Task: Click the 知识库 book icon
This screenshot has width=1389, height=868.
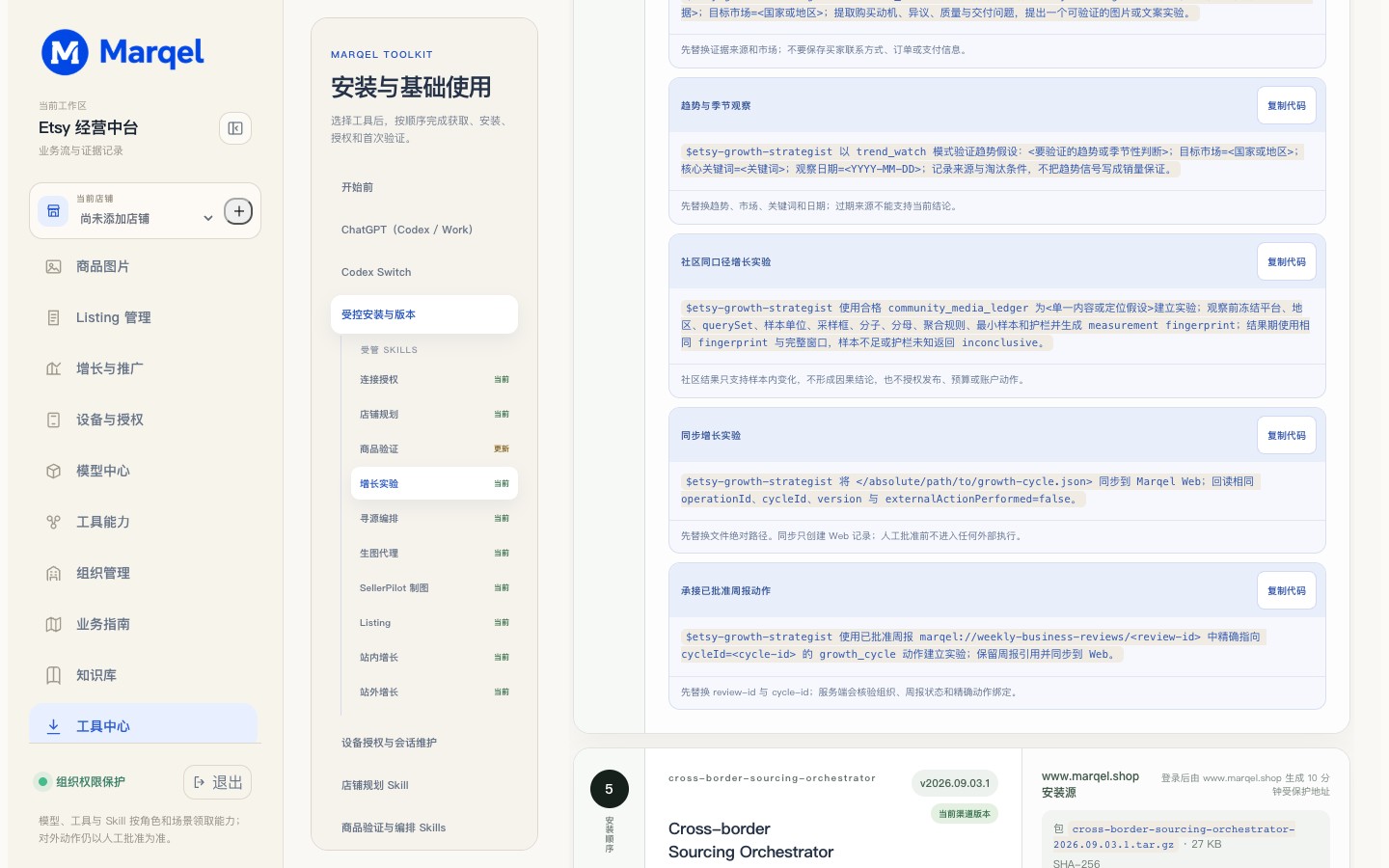Action: 54,675
